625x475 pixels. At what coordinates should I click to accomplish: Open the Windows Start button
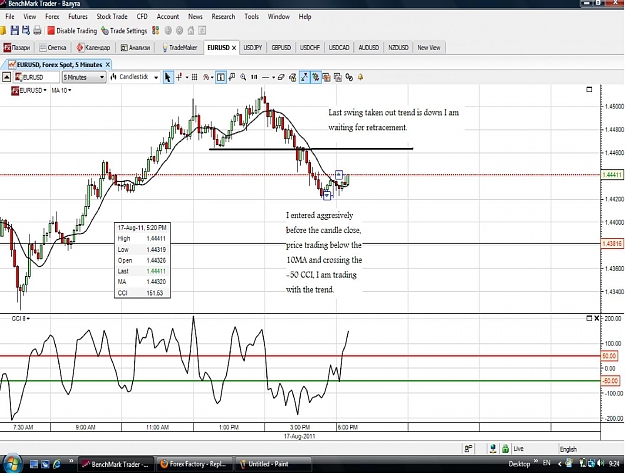point(11,463)
